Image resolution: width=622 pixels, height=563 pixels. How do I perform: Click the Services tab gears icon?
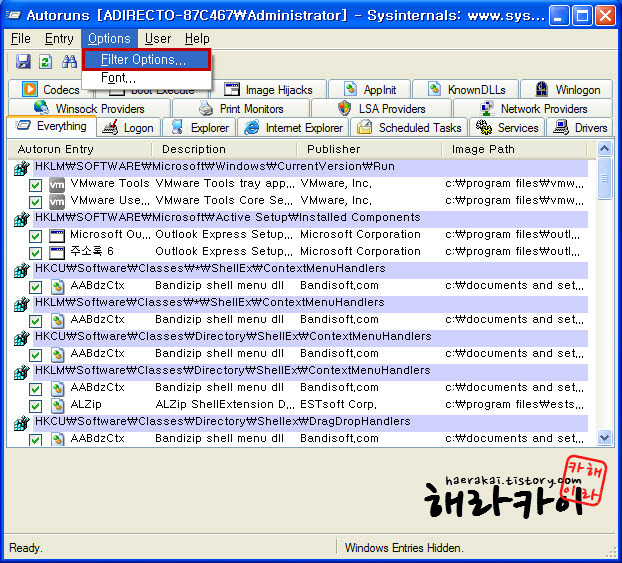[x=484, y=128]
